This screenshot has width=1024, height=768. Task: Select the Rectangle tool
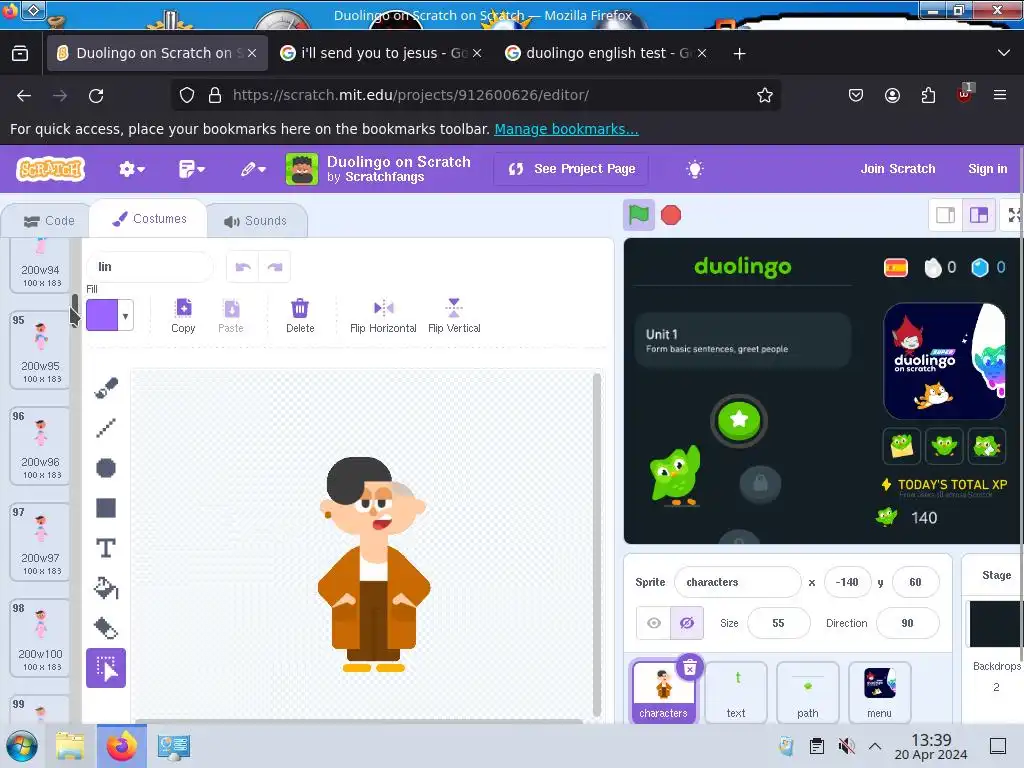pyautogui.click(x=106, y=508)
